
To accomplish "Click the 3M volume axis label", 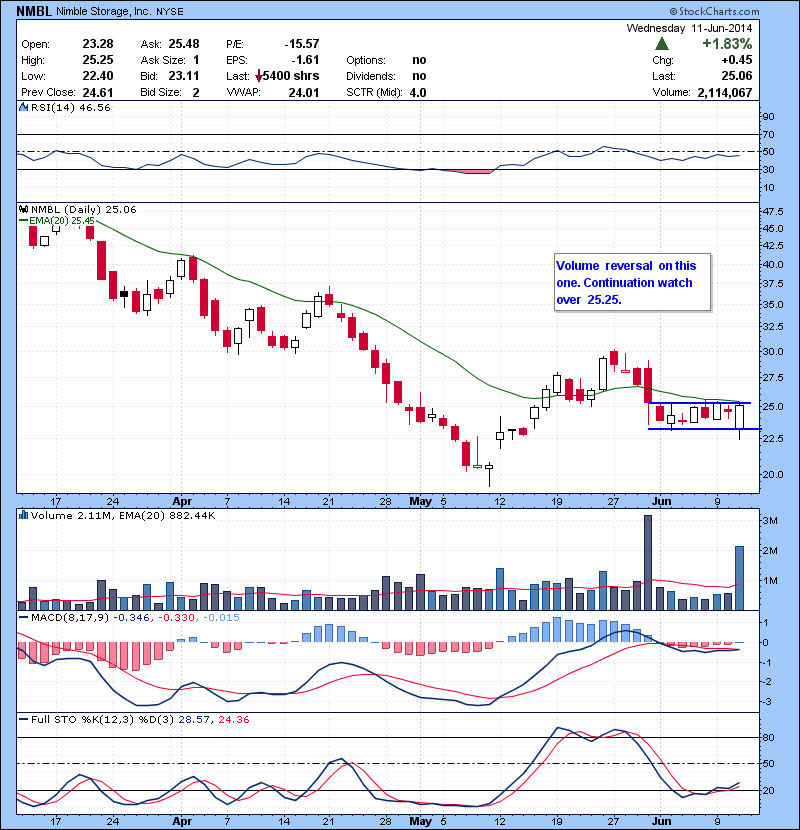I will tap(770, 521).
